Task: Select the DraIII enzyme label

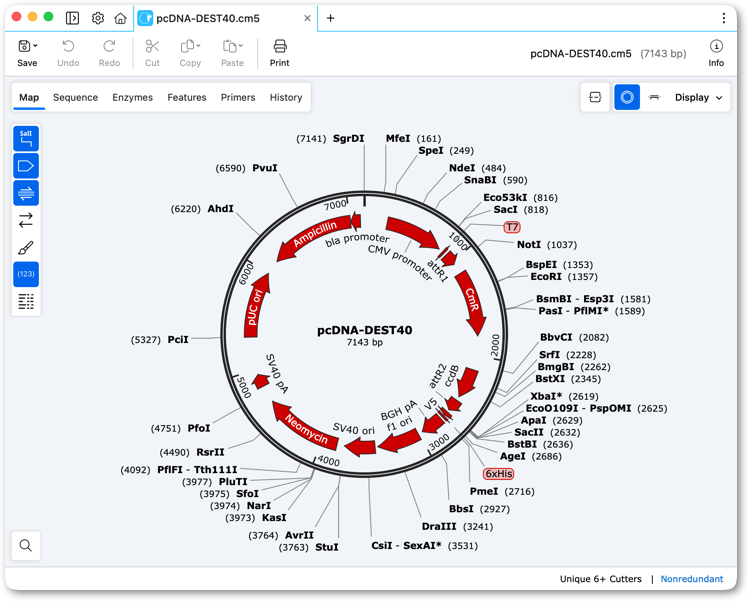Action: pyautogui.click(x=439, y=527)
